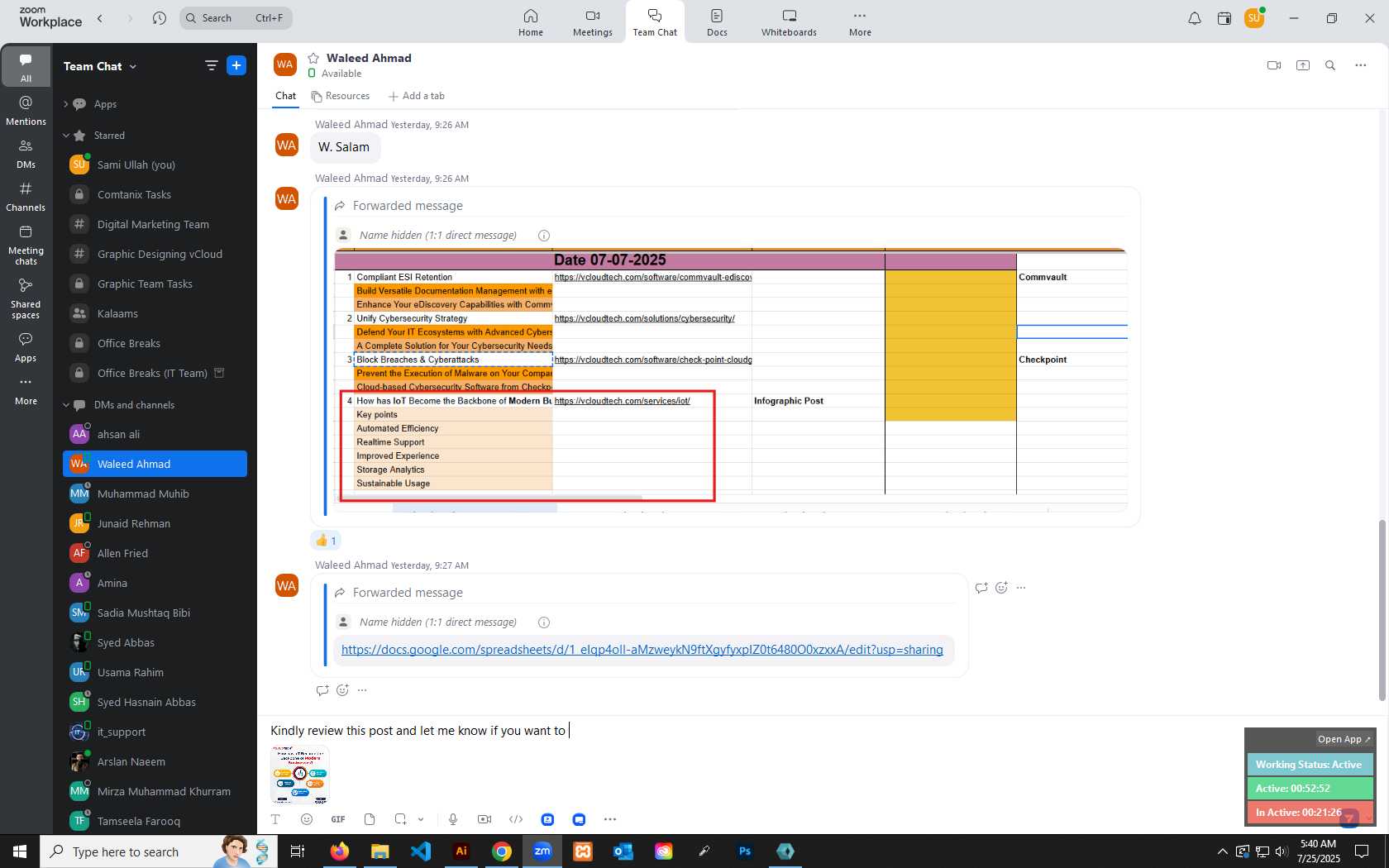1389x868 pixels.
Task: Open more chat options in header
Action: [x=1361, y=65]
